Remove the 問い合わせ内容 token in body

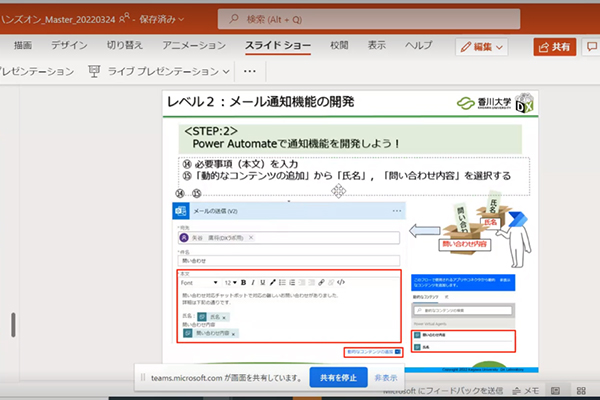click(233, 334)
